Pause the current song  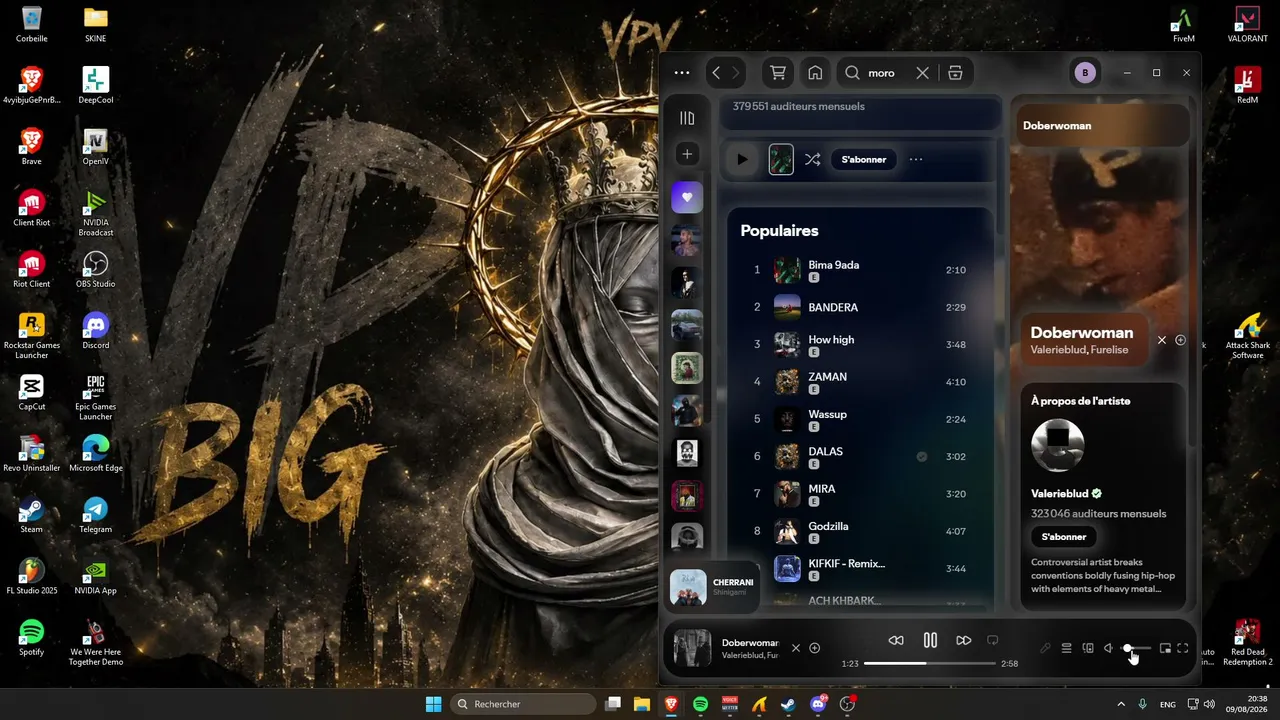(930, 640)
